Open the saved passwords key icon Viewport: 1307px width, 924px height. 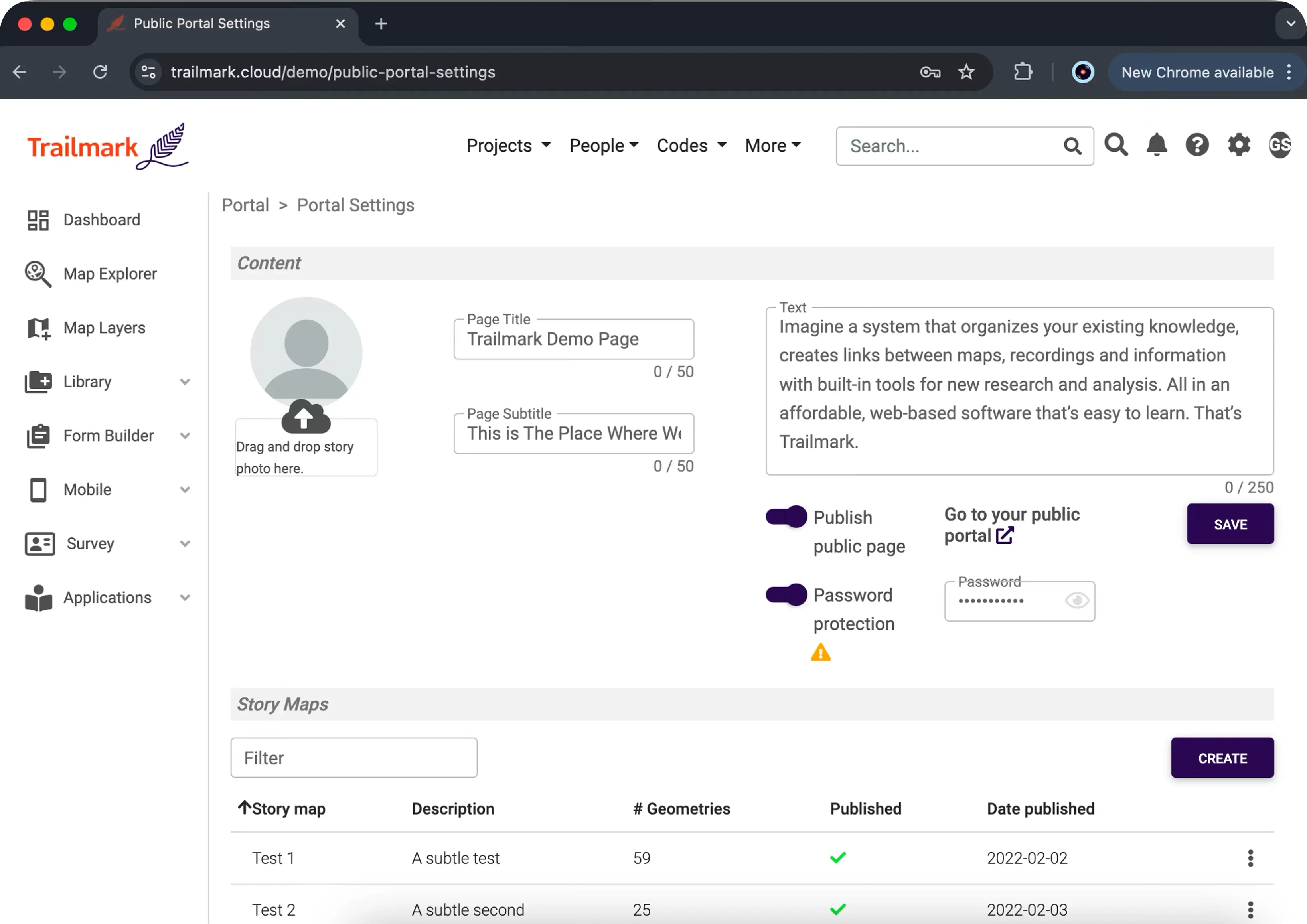[930, 72]
